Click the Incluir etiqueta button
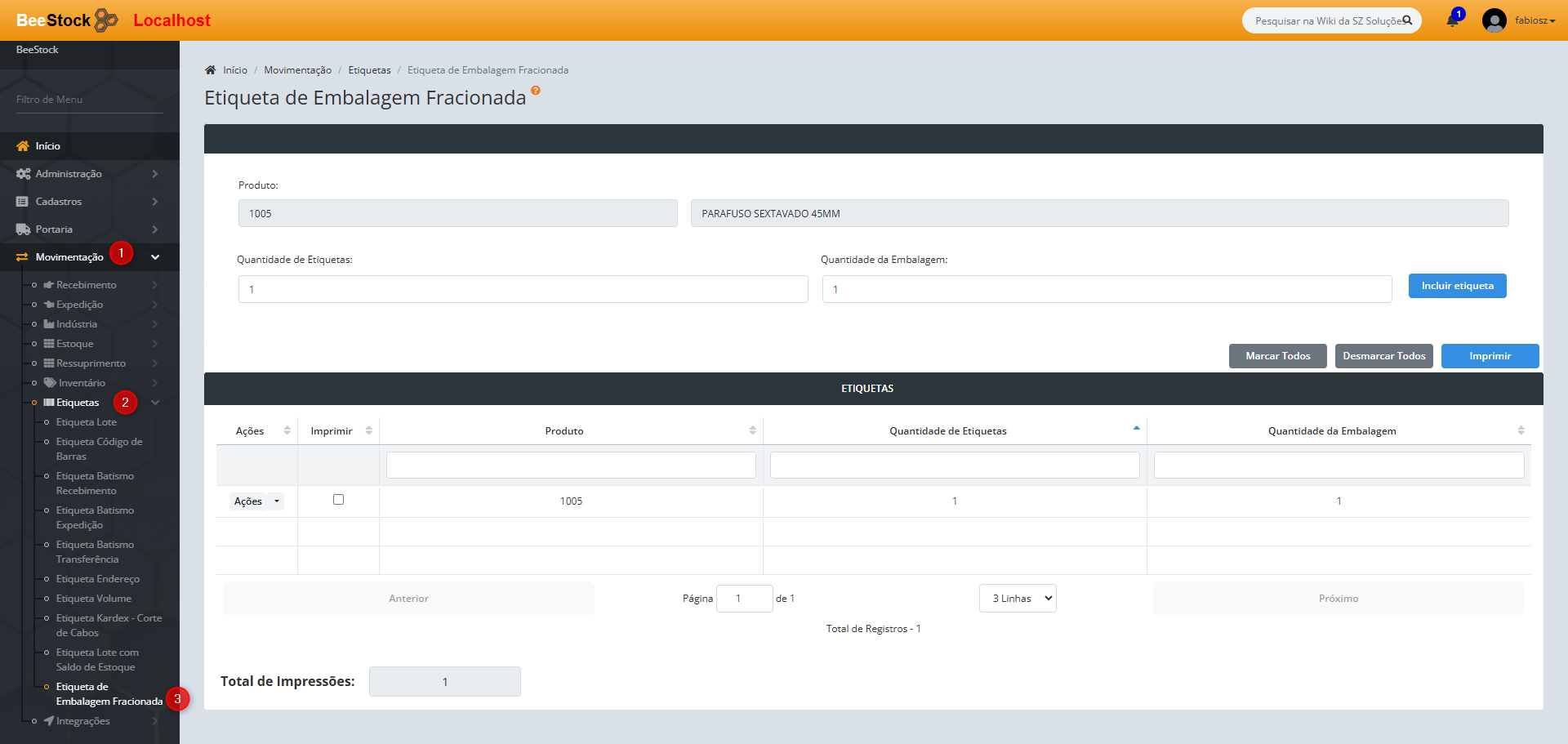The width and height of the screenshot is (1568, 744). (x=1457, y=286)
